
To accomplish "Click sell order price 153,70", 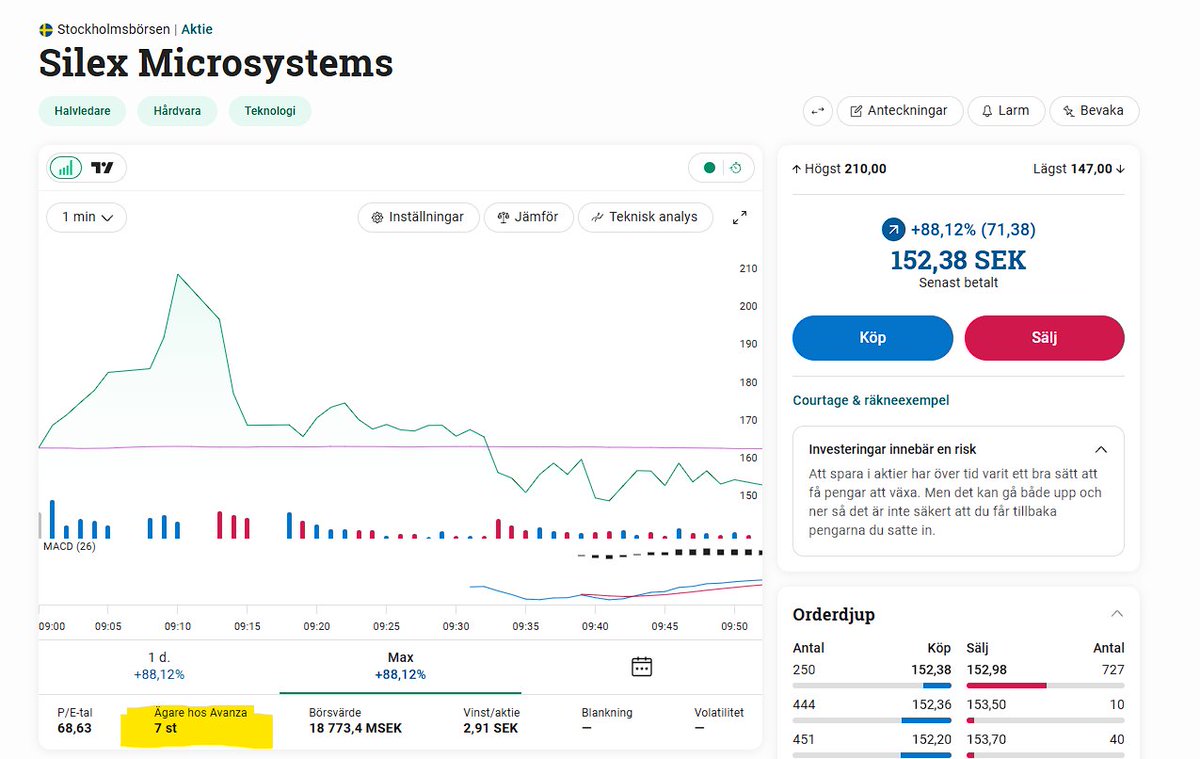I will coord(987,740).
